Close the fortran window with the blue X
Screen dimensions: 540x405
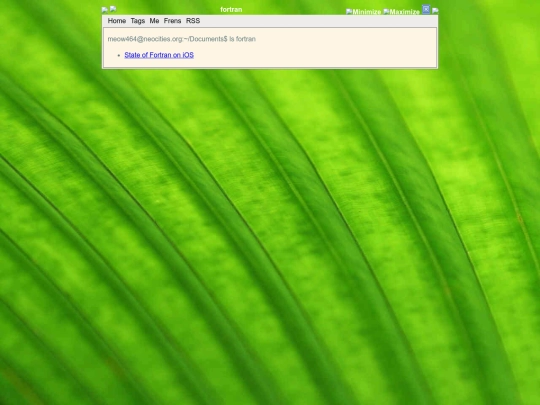pos(426,9)
